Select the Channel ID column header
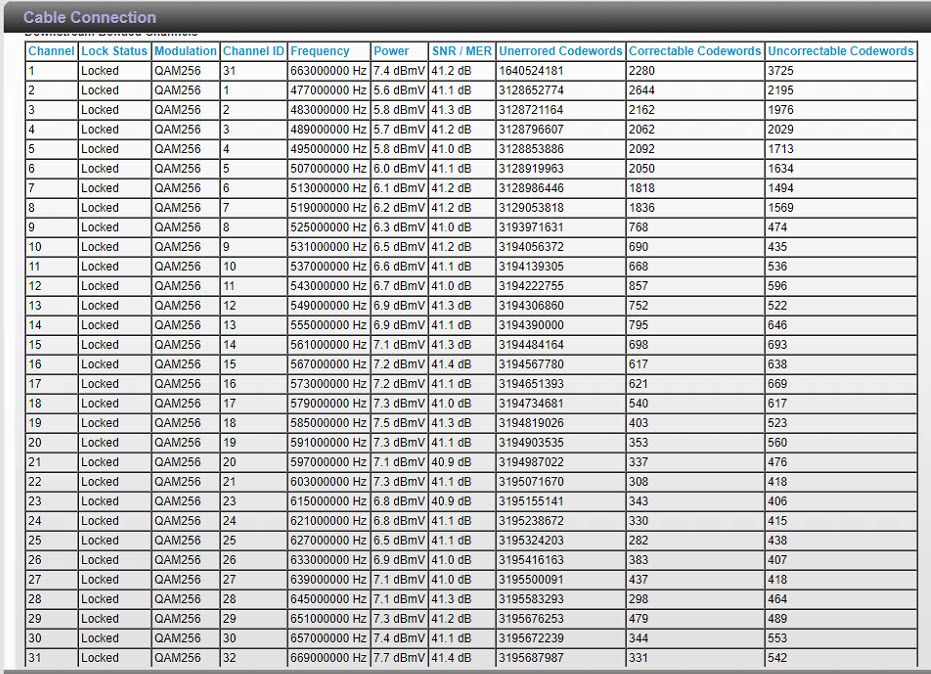 (253, 51)
